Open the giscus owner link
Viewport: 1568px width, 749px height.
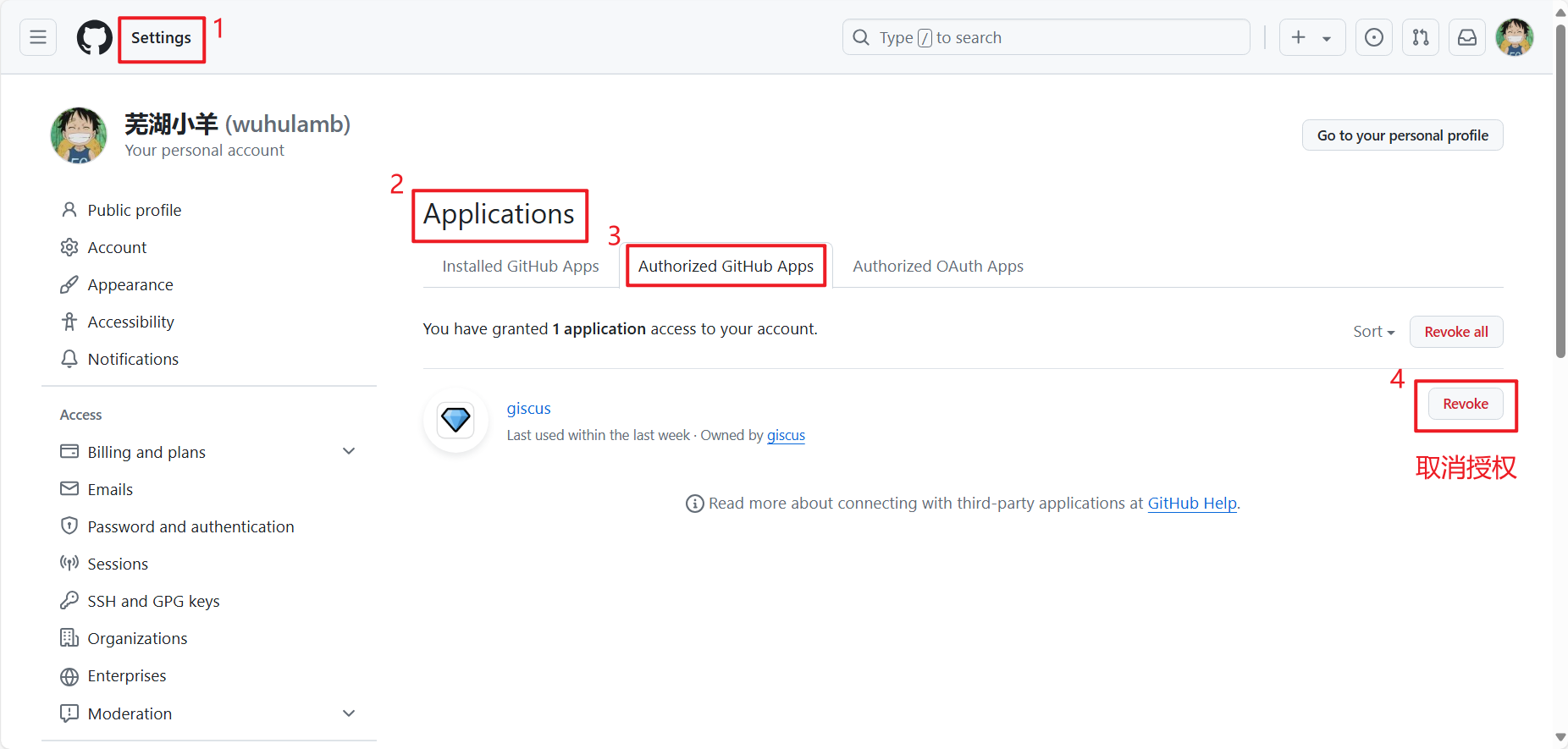[x=786, y=435]
